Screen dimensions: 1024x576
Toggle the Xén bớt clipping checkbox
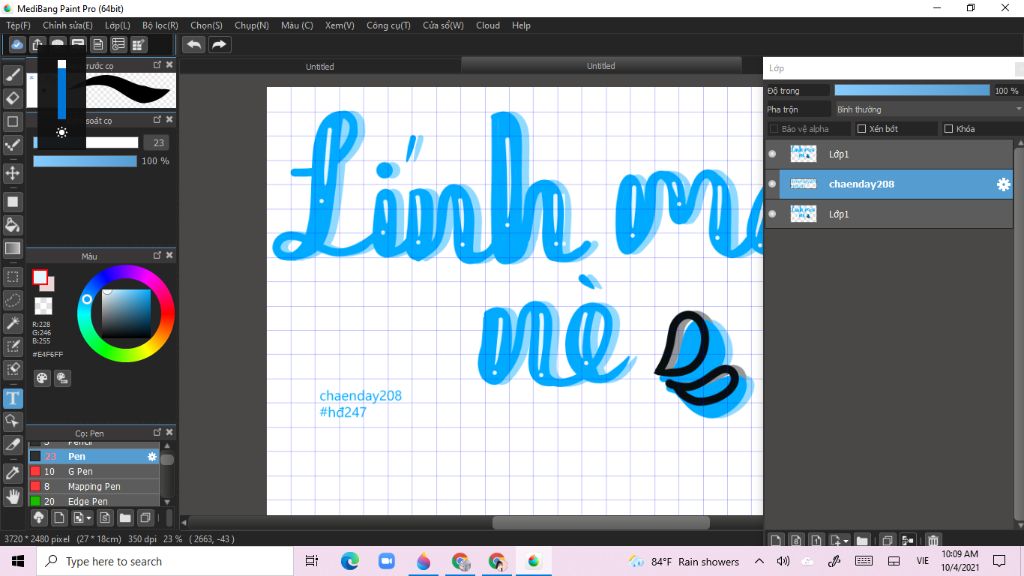coord(861,129)
